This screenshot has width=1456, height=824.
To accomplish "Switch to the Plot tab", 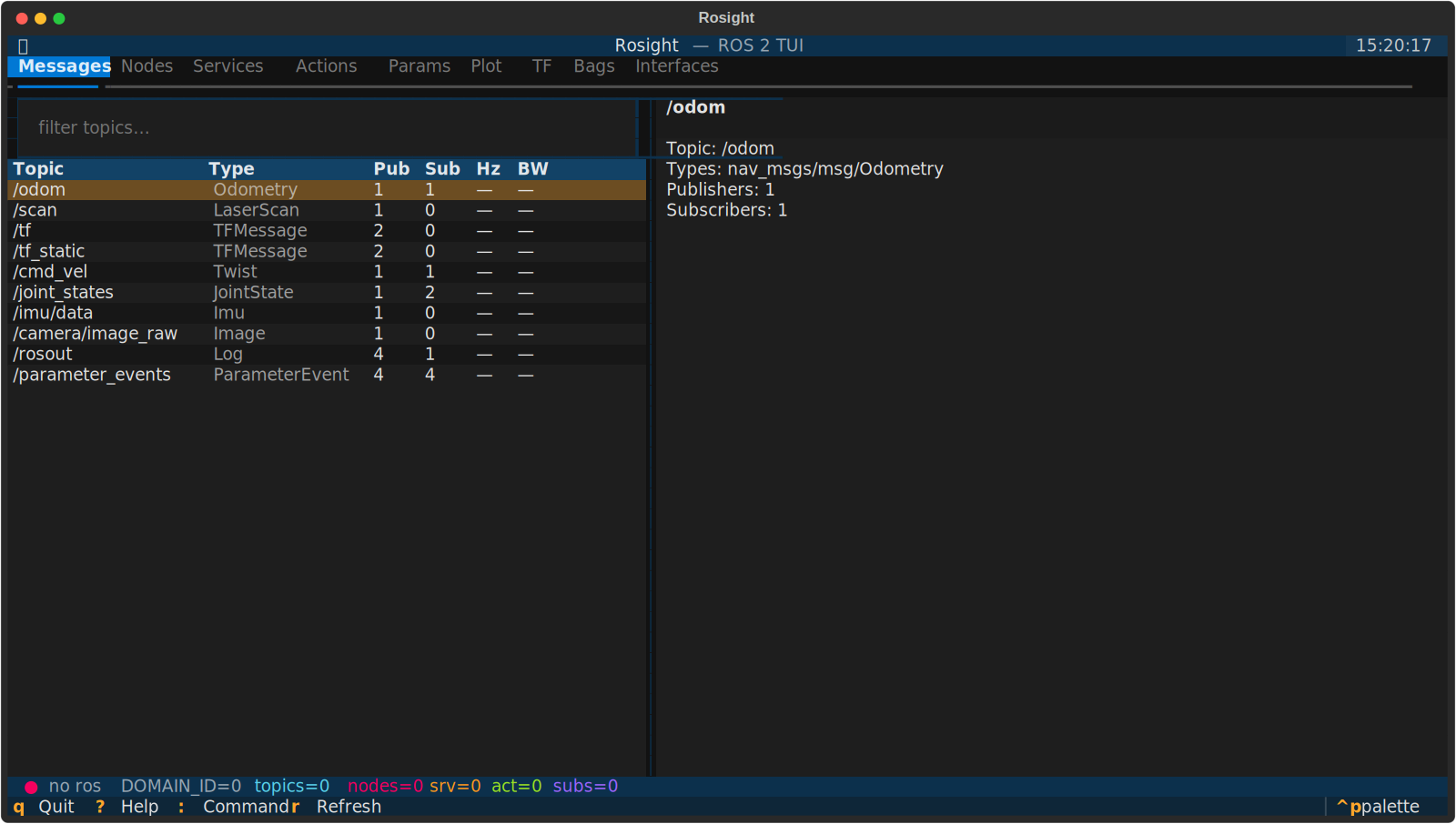I will coord(486,66).
